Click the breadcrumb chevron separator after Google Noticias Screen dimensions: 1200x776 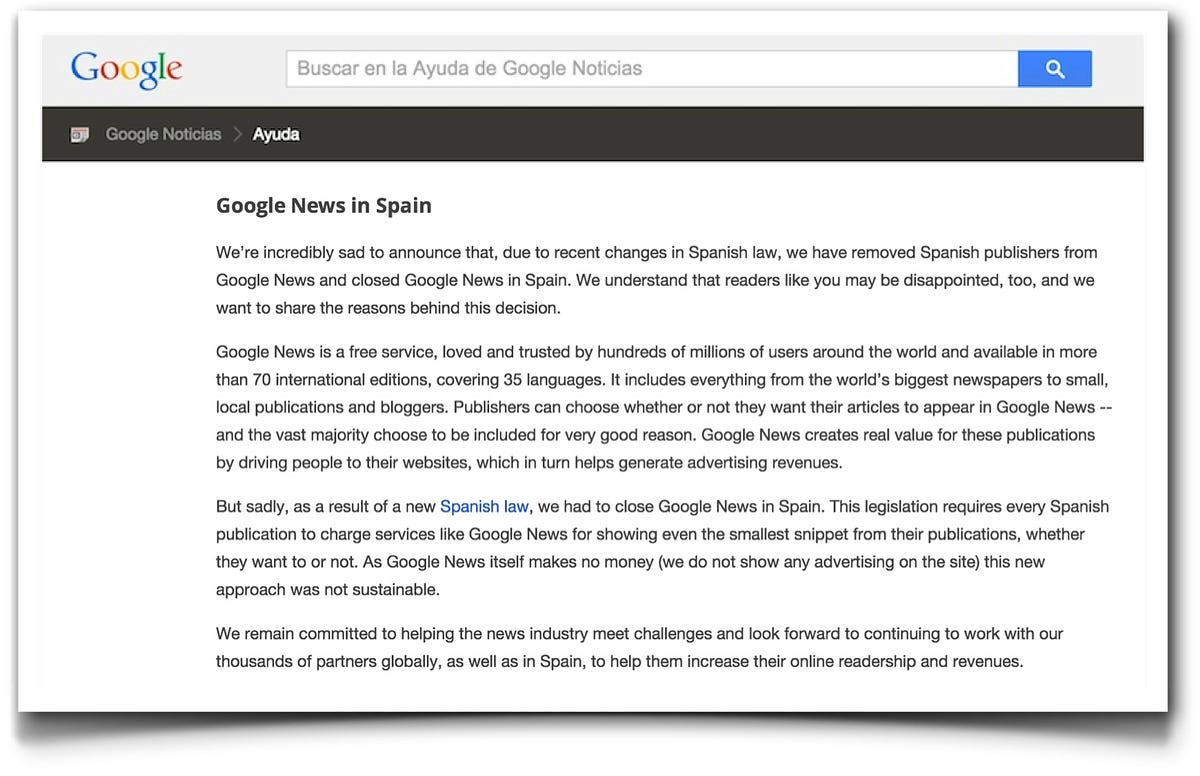coord(238,134)
